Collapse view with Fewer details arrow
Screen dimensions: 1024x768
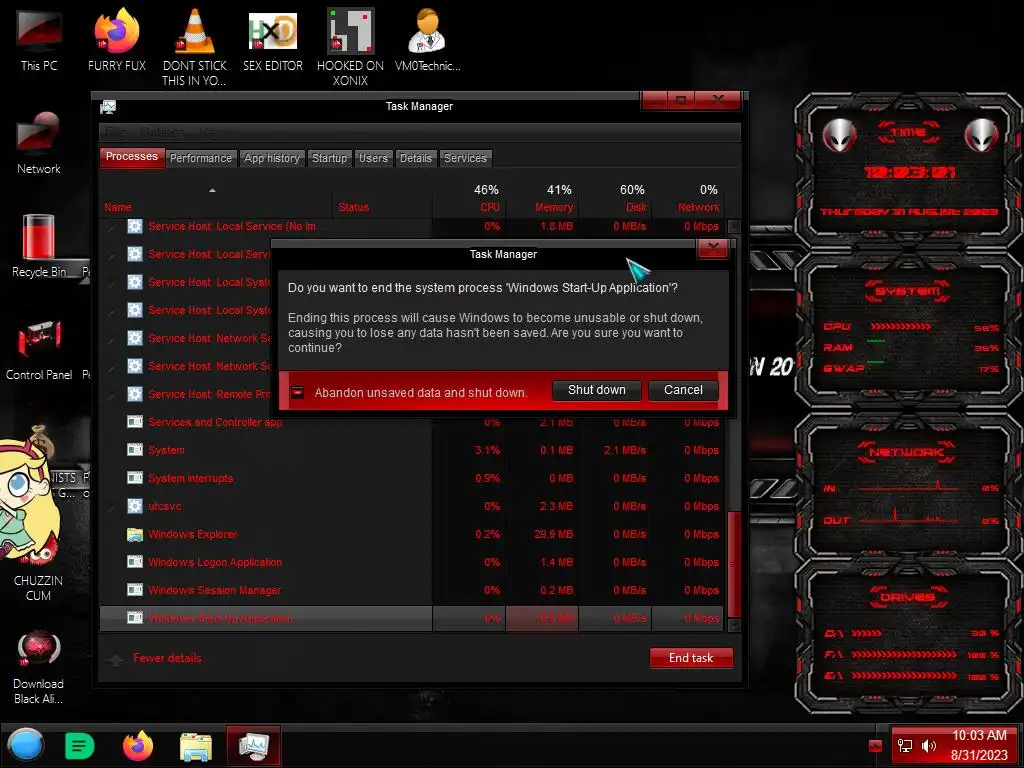coord(116,659)
